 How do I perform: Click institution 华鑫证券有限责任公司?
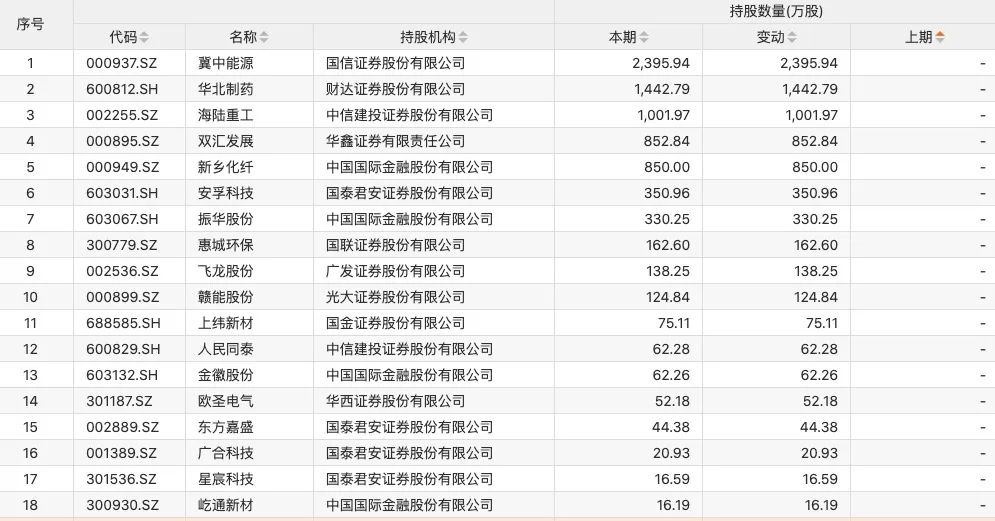(x=395, y=142)
